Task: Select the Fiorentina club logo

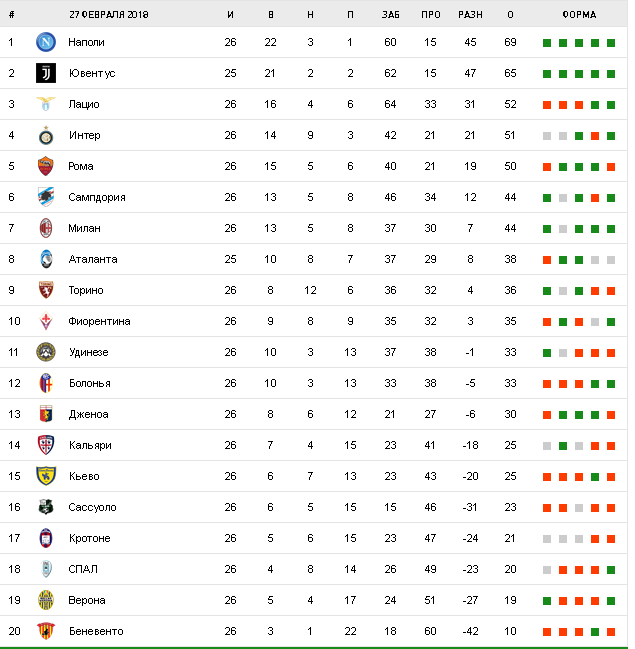Action: coord(46,321)
